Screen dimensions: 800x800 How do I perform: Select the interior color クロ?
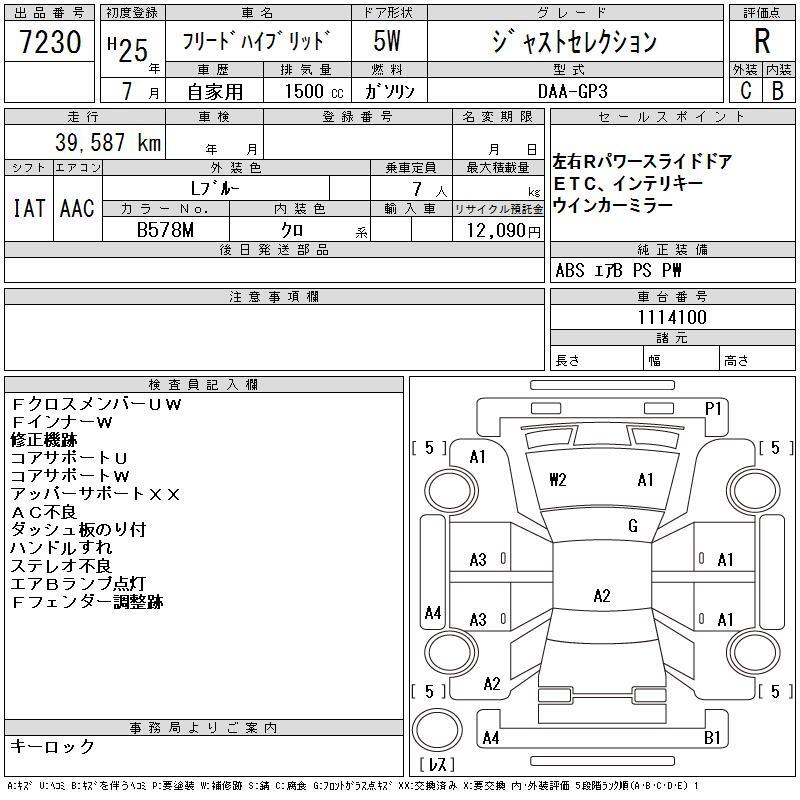click(x=292, y=230)
